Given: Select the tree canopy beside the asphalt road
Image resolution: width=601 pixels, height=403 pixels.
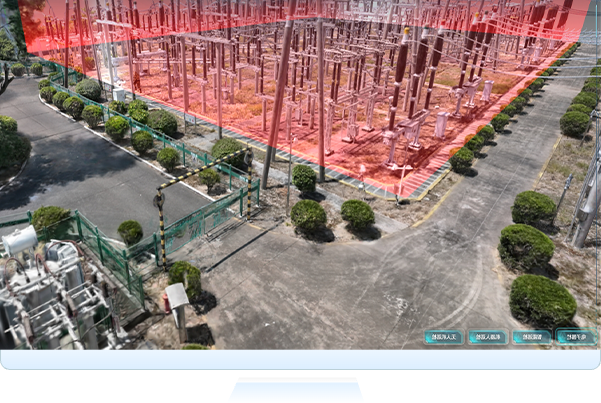Looking at the screenshot, I should click(12, 143).
